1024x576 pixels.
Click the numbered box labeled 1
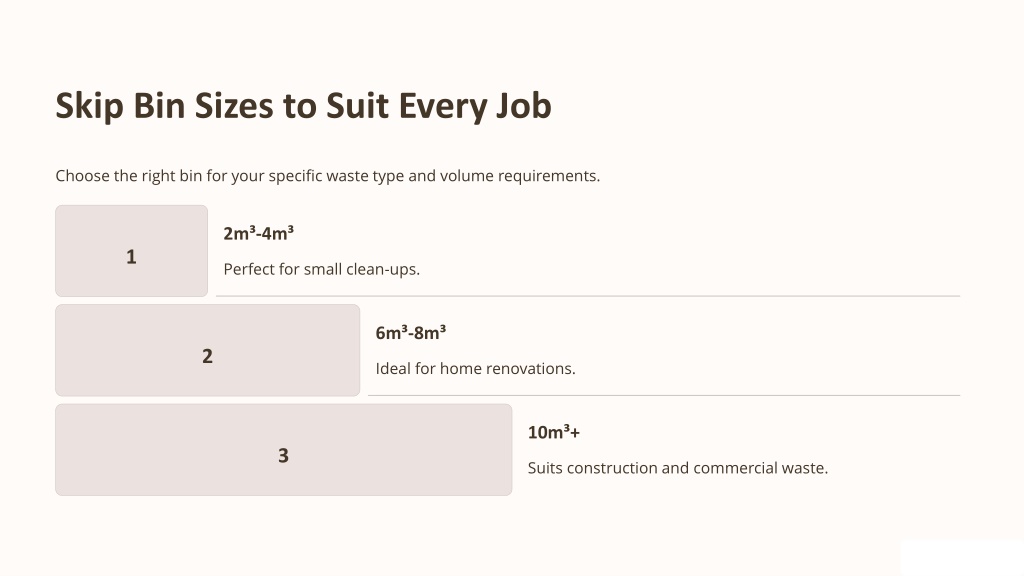[131, 251]
